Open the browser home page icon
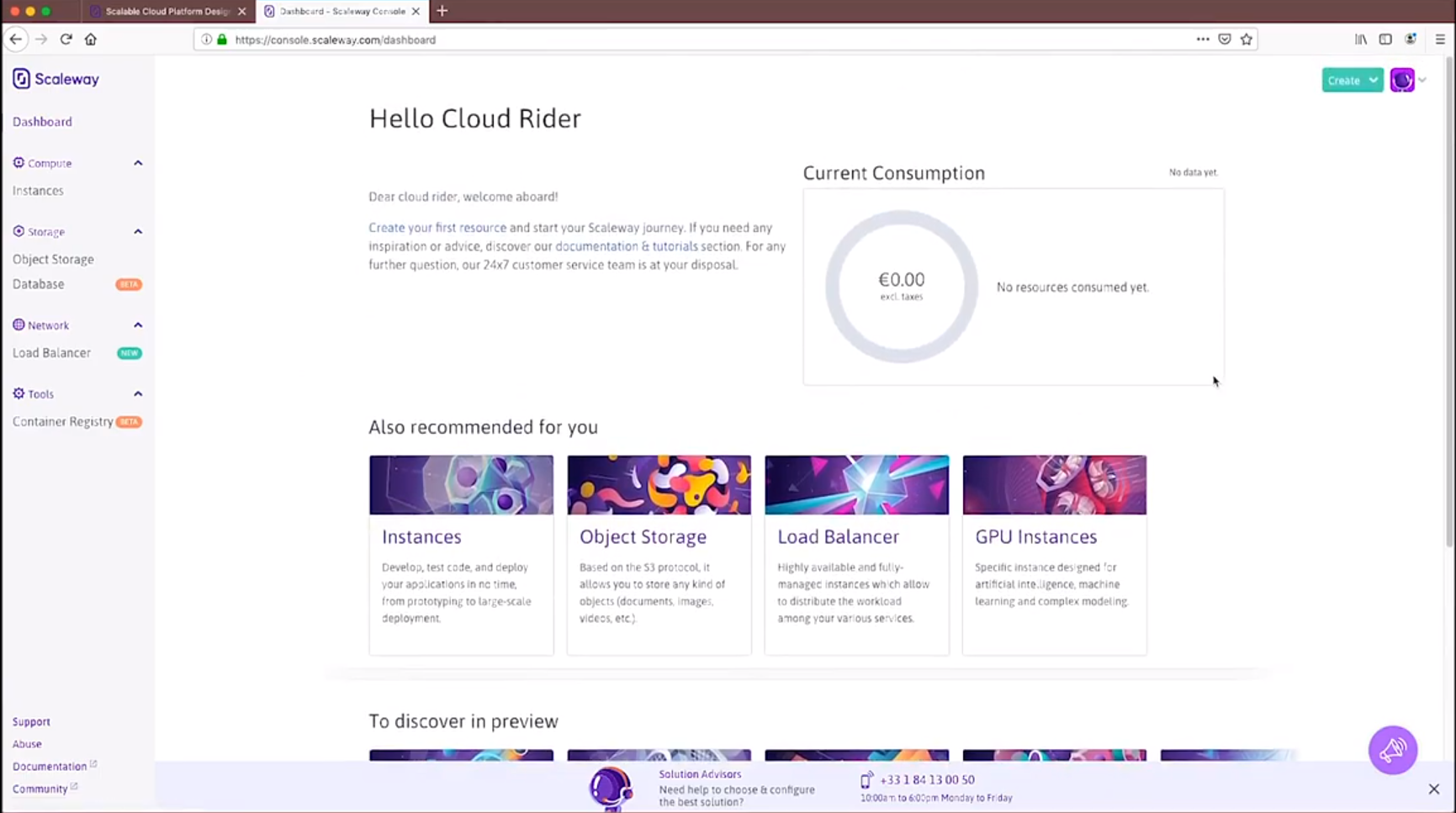Screen dimensions: 1456x813 point(91,40)
